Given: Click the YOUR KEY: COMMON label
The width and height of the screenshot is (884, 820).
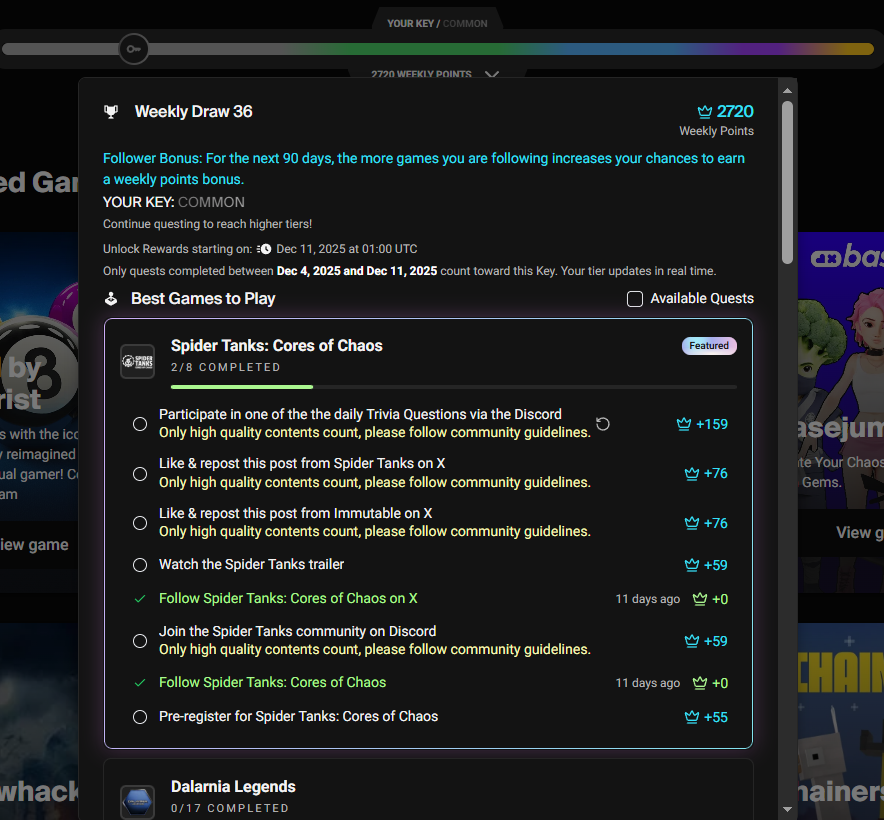Looking at the screenshot, I should [x=174, y=202].
